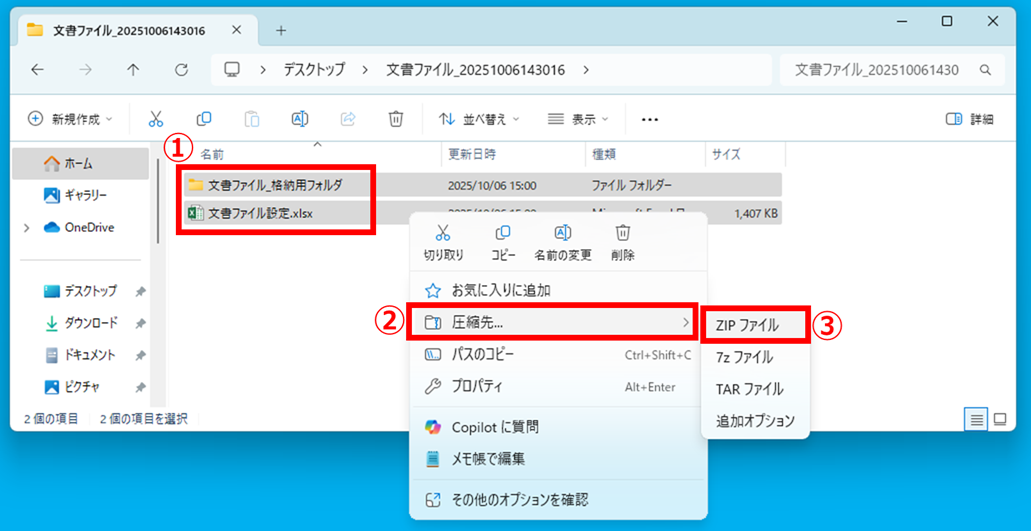The image size is (1031, 531).
Task: Expand chevron after the PC icon breadcrumb
Action: pyautogui.click(x=262, y=70)
